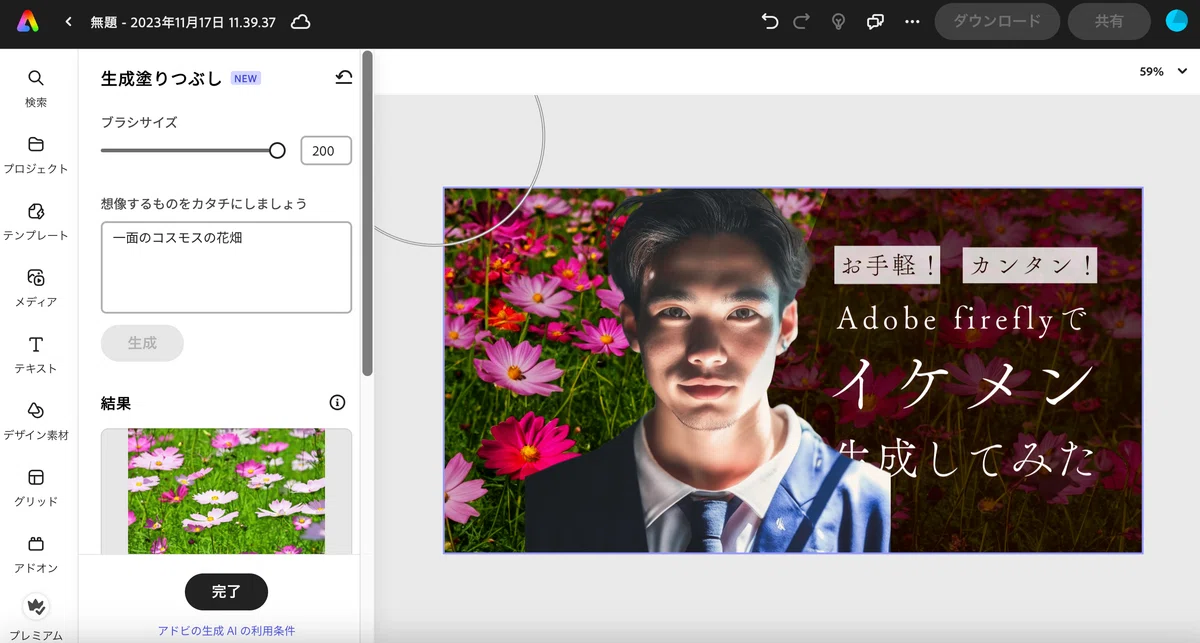Open the デザイン素材 panel
The width and height of the screenshot is (1200, 643).
(x=36, y=421)
